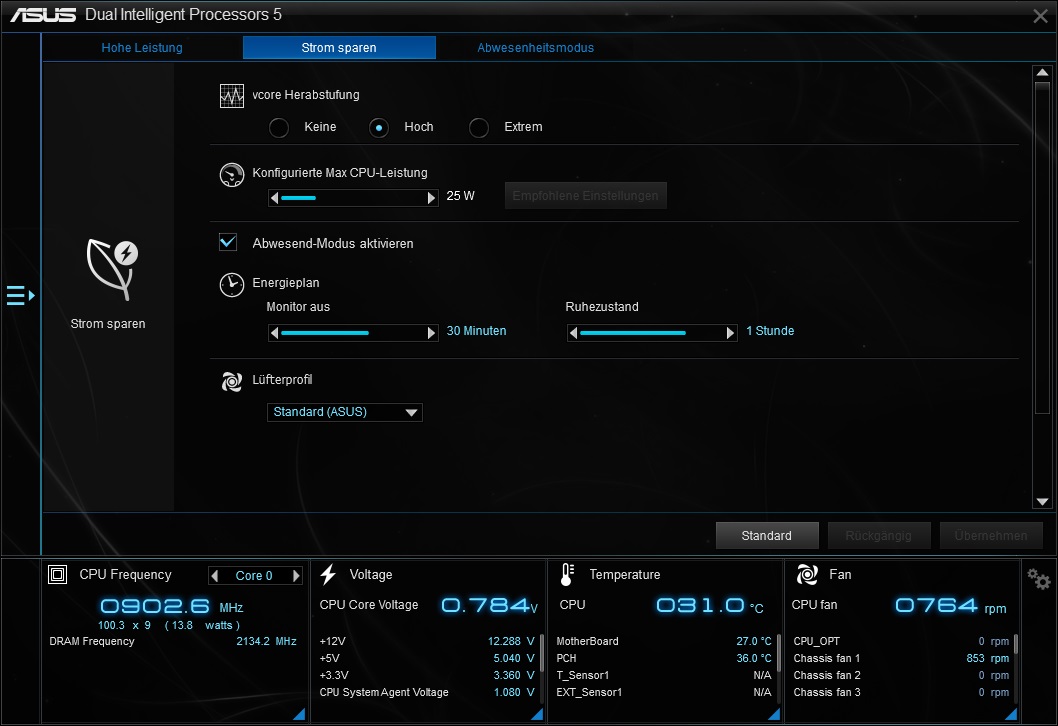Switch to the Hohe Leistung tab
1058x726 pixels.
tap(142, 48)
